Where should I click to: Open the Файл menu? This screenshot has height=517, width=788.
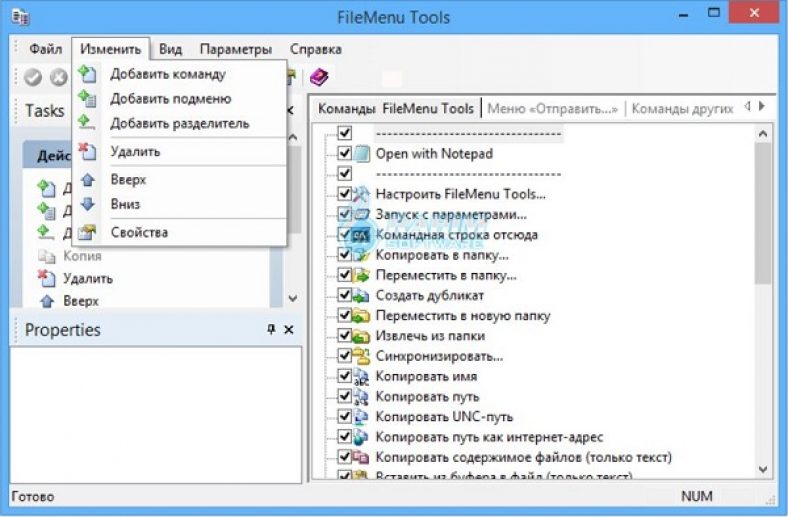46,49
